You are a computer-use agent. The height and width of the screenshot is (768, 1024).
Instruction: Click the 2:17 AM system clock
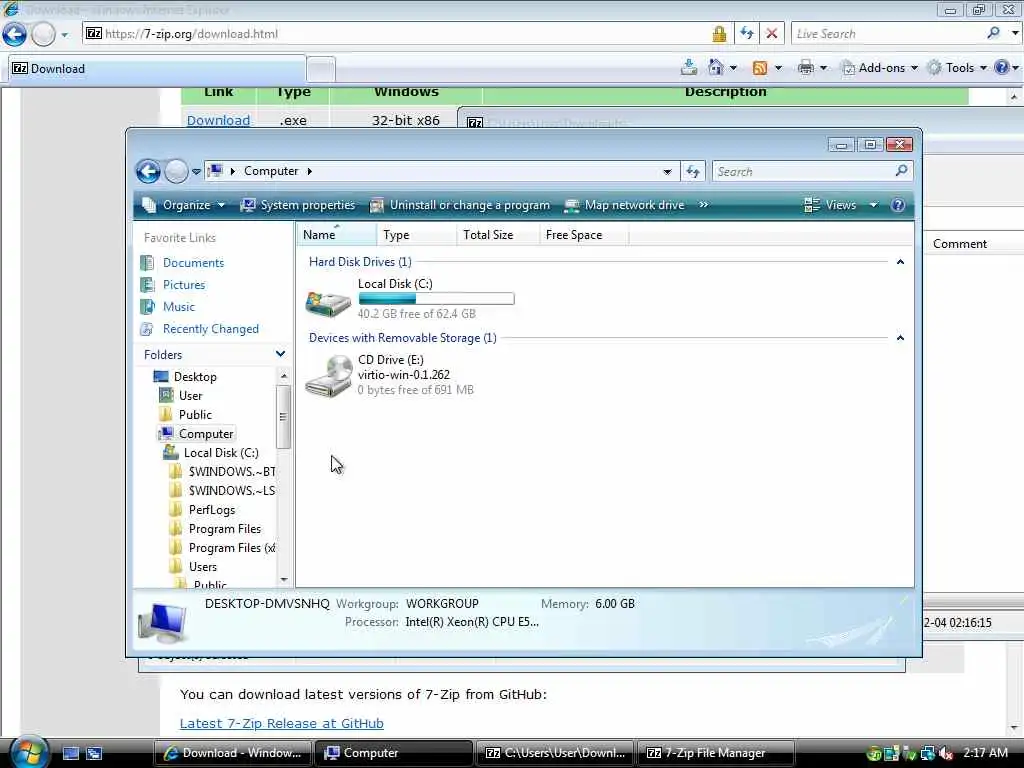[x=985, y=753]
